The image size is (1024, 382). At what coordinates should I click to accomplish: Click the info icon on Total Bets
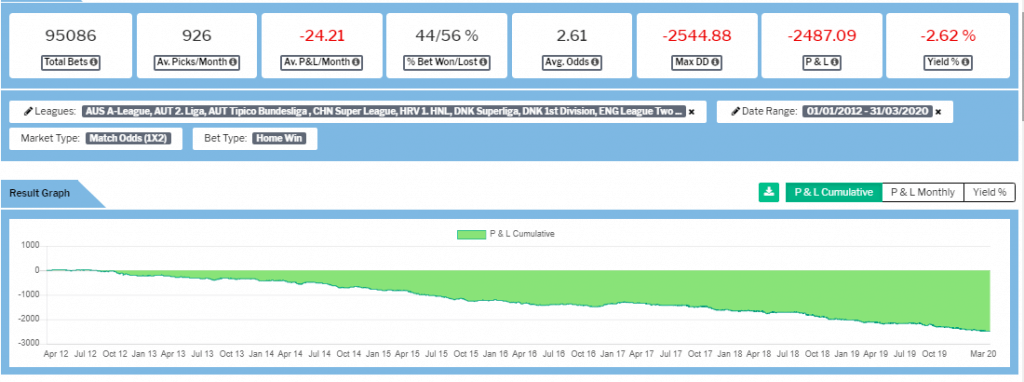click(x=94, y=63)
